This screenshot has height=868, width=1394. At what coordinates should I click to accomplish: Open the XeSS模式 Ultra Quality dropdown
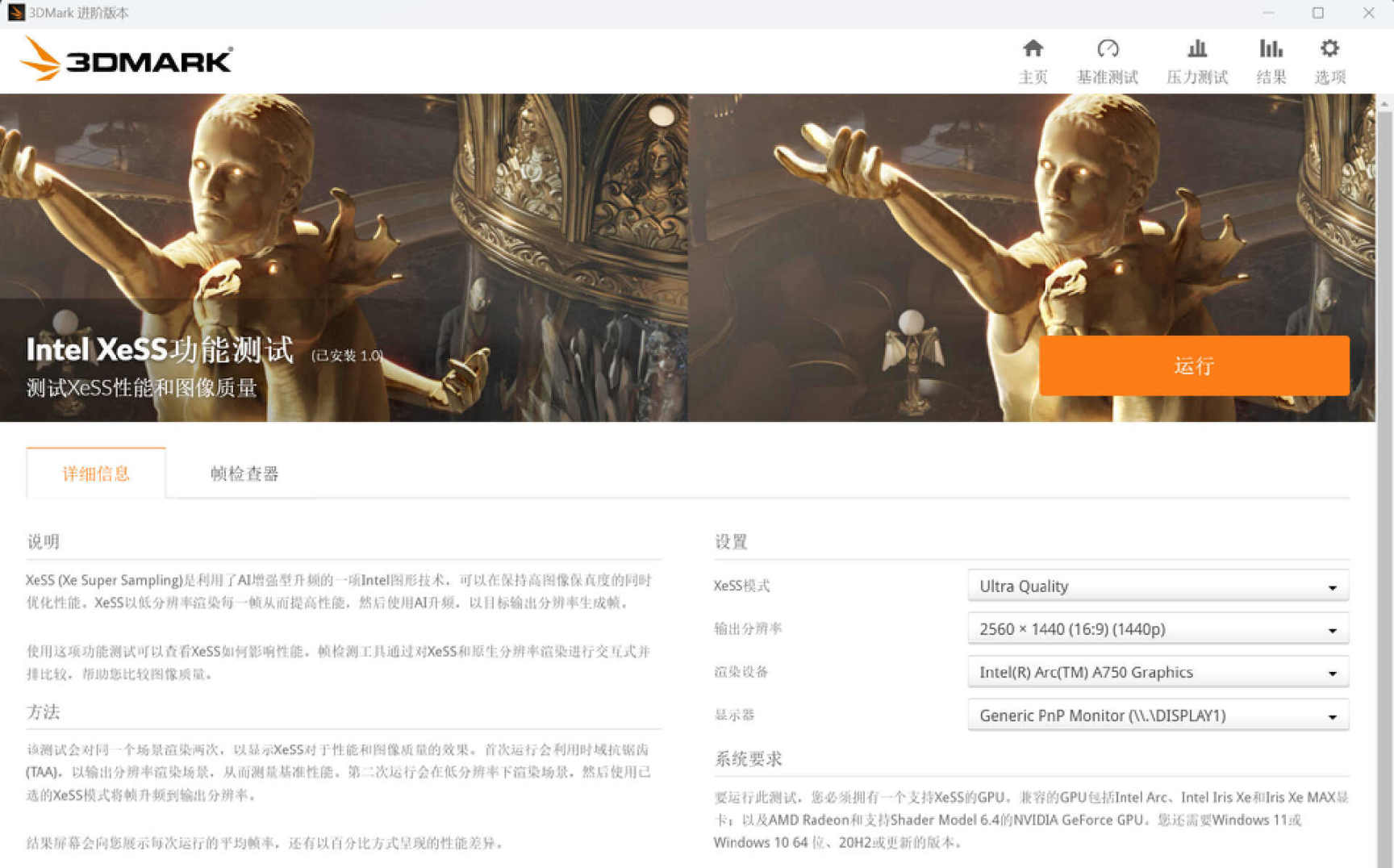click(1158, 586)
